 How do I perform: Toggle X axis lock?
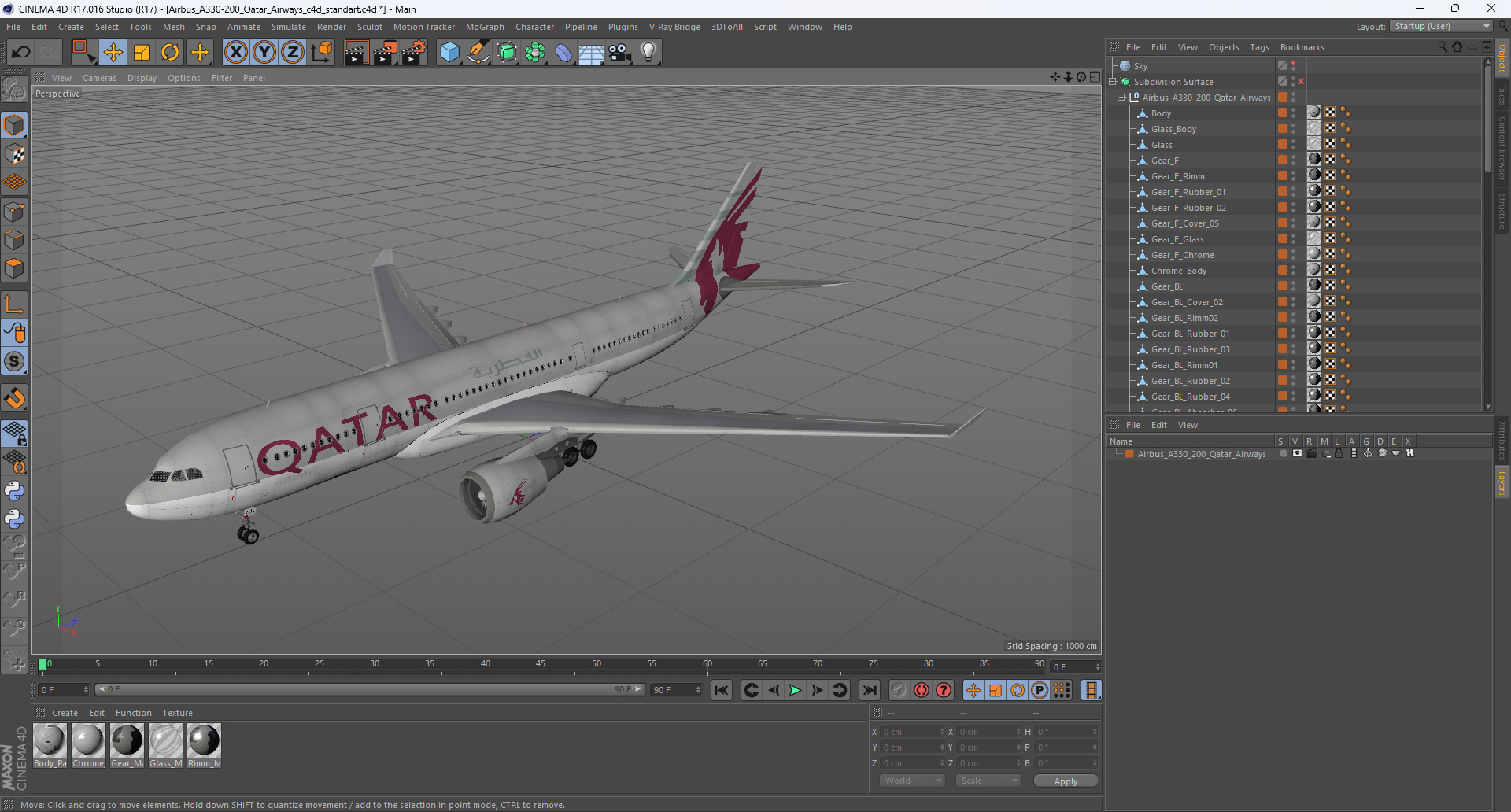(235, 53)
